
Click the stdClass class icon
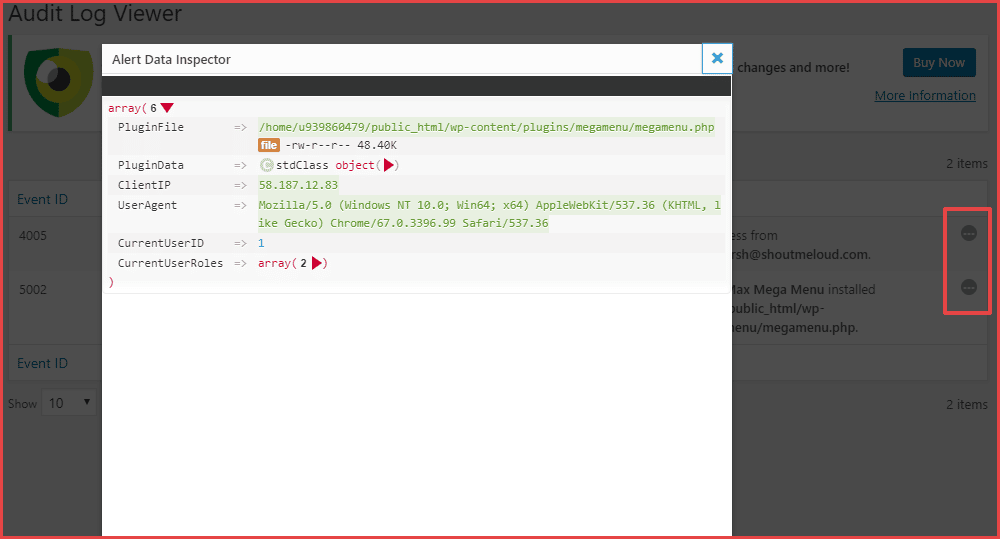[266, 165]
